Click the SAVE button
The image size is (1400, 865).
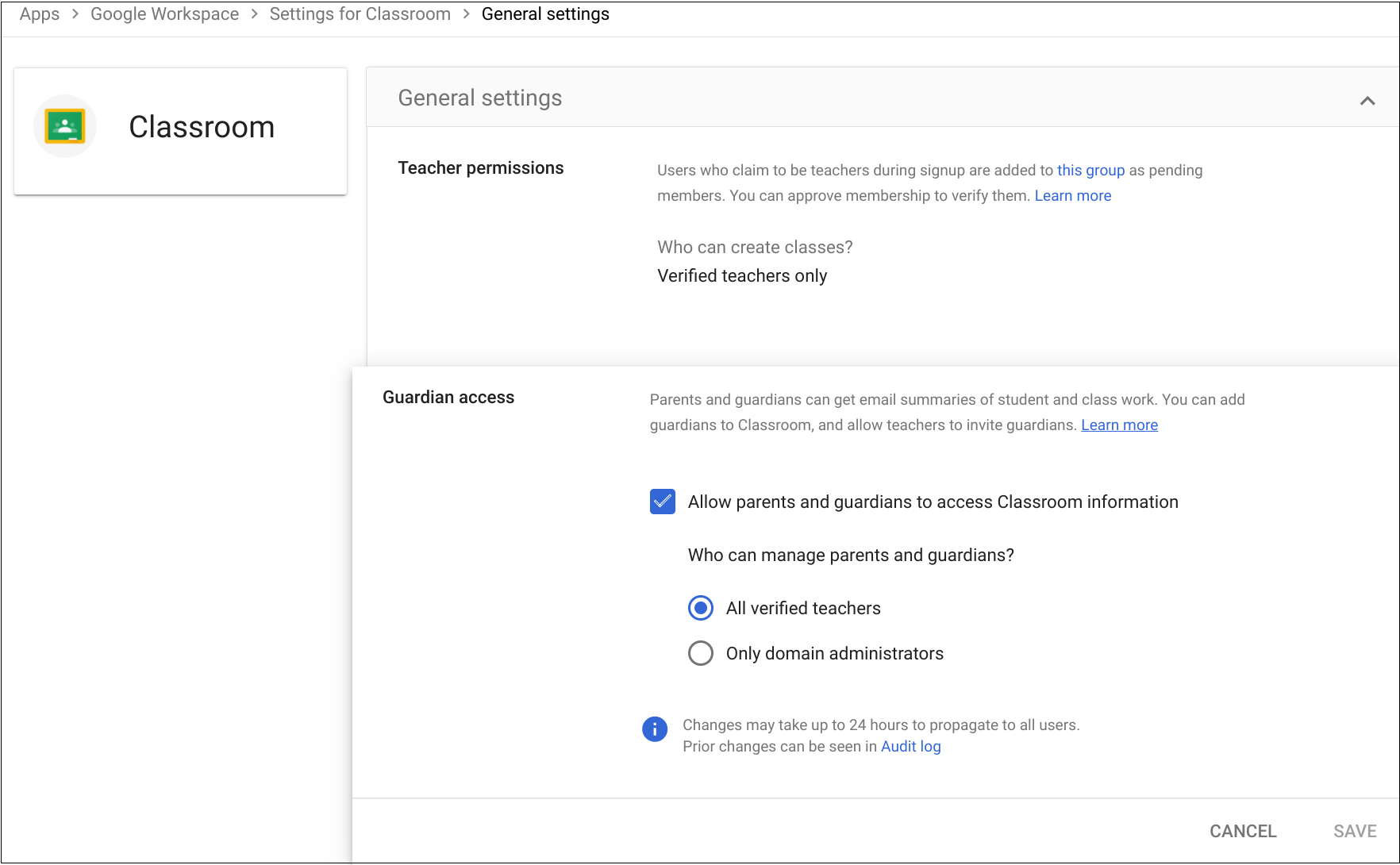tap(1355, 831)
